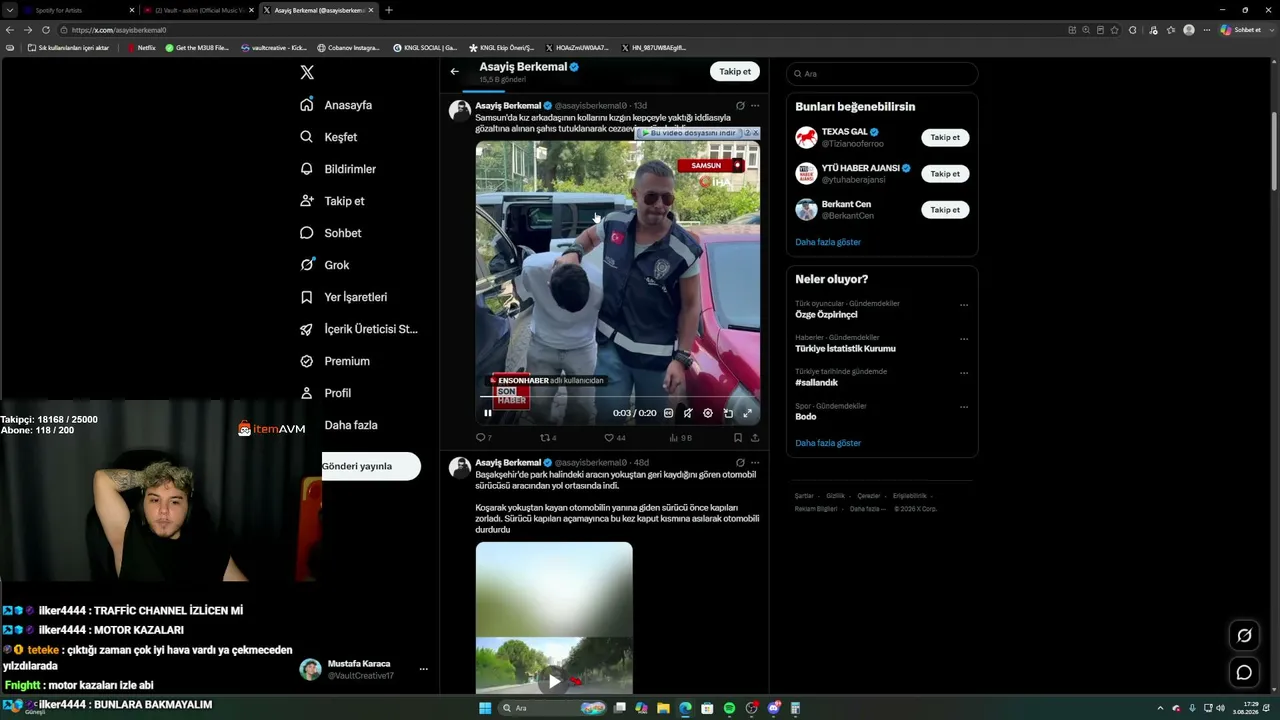This screenshot has width=1280, height=720.
Task: Unmute the Samsun video
Action: point(688,413)
